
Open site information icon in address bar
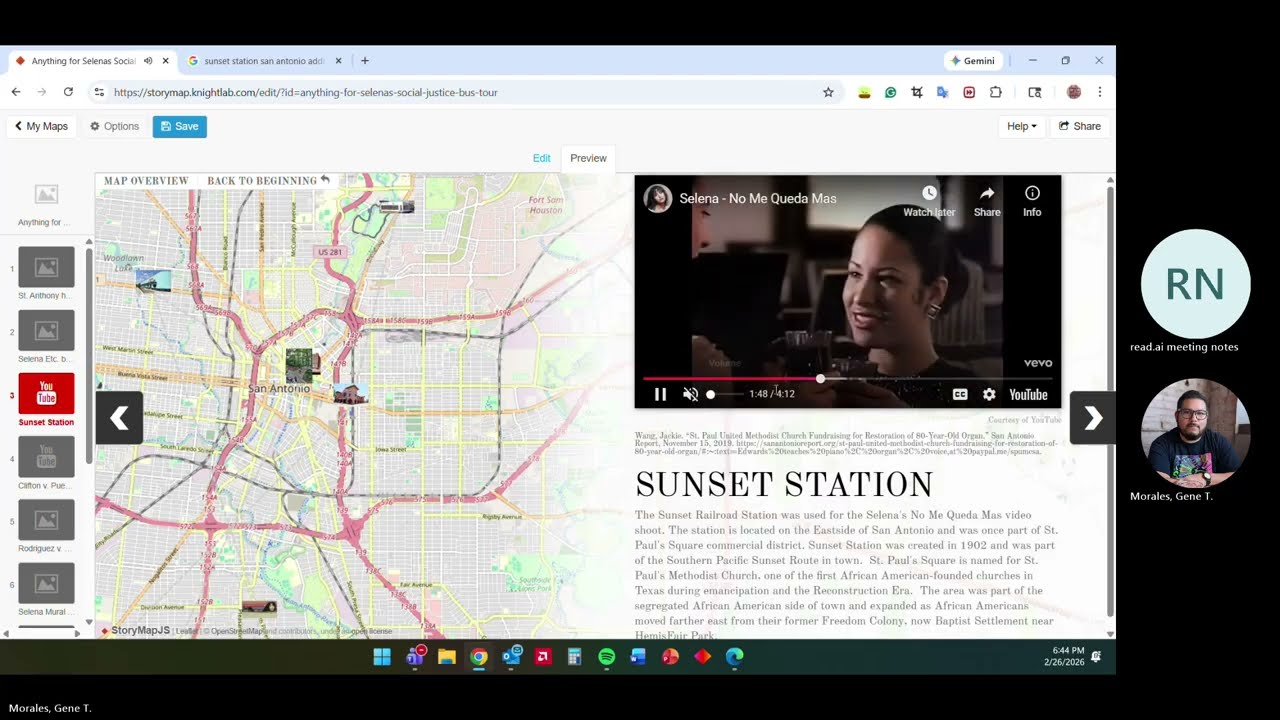(98, 92)
